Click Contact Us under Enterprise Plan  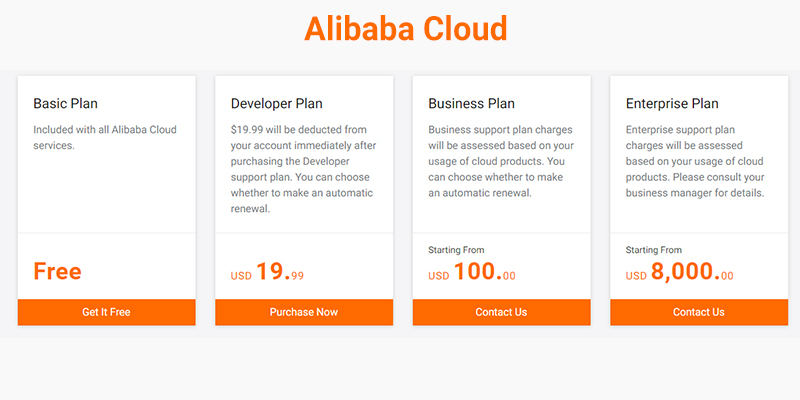[x=699, y=312]
